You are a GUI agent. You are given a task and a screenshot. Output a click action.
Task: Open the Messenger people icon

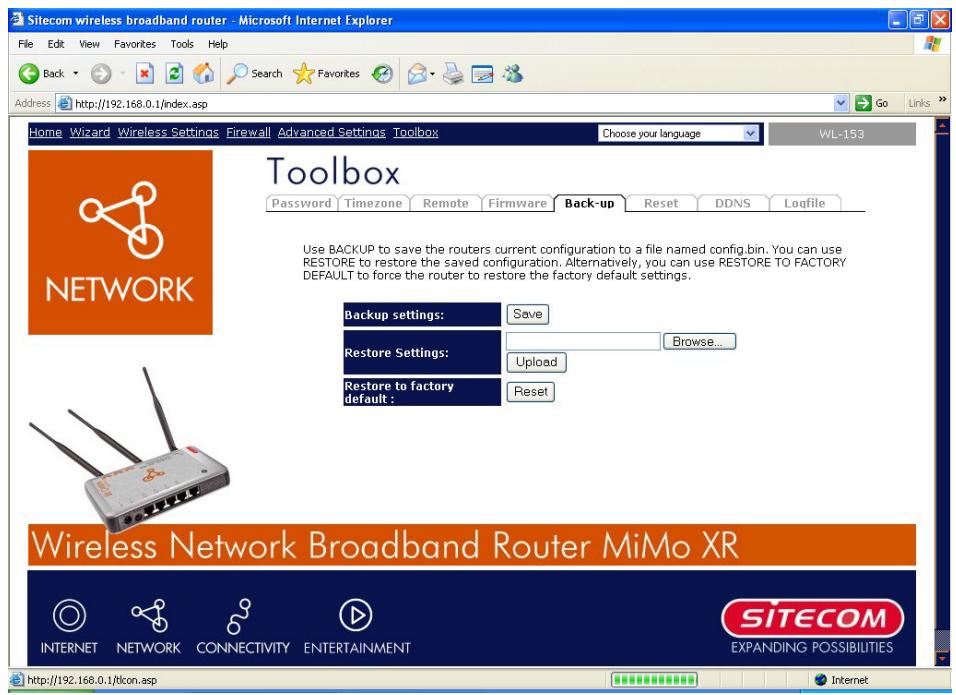(x=513, y=74)
